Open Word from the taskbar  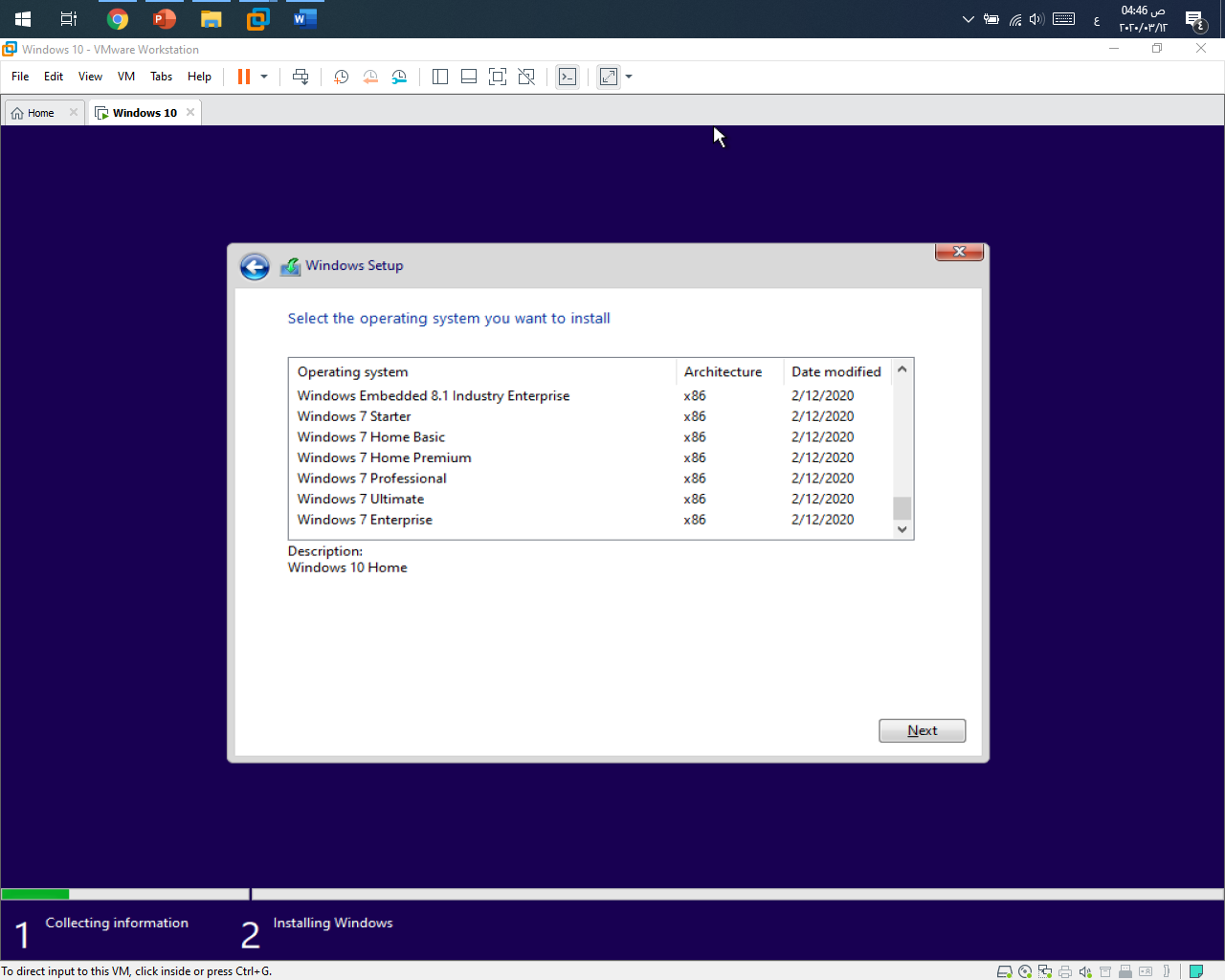point(305,19)
